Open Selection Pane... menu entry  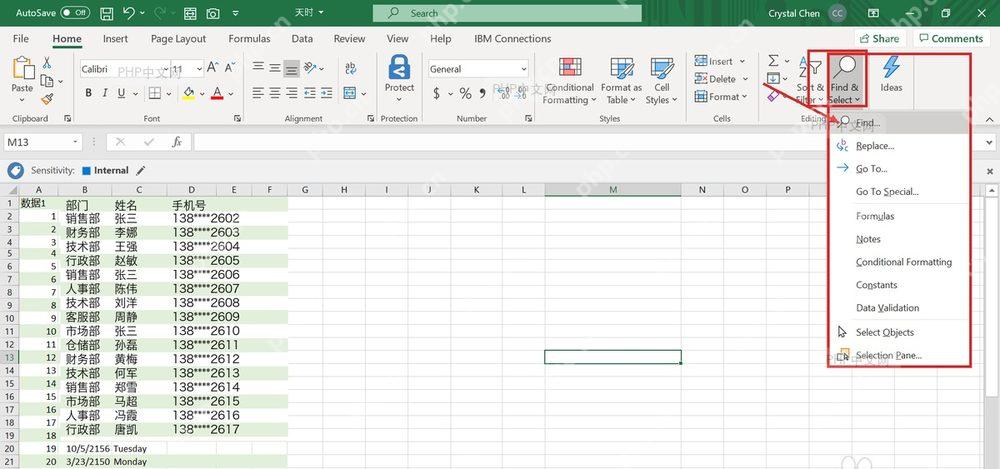[899, 355]
